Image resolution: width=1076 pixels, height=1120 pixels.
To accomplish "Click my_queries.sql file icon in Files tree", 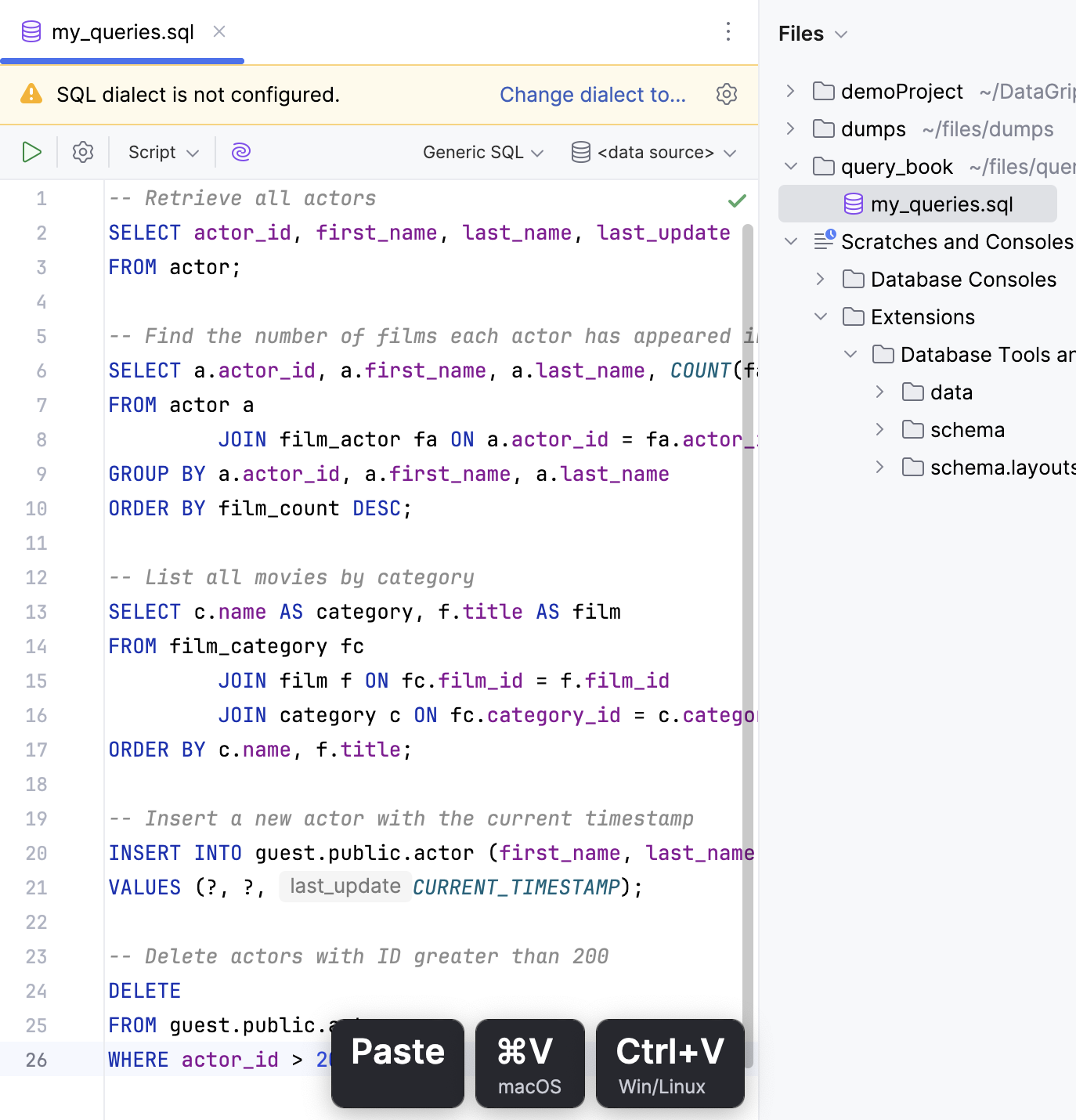I will point(854,204).
